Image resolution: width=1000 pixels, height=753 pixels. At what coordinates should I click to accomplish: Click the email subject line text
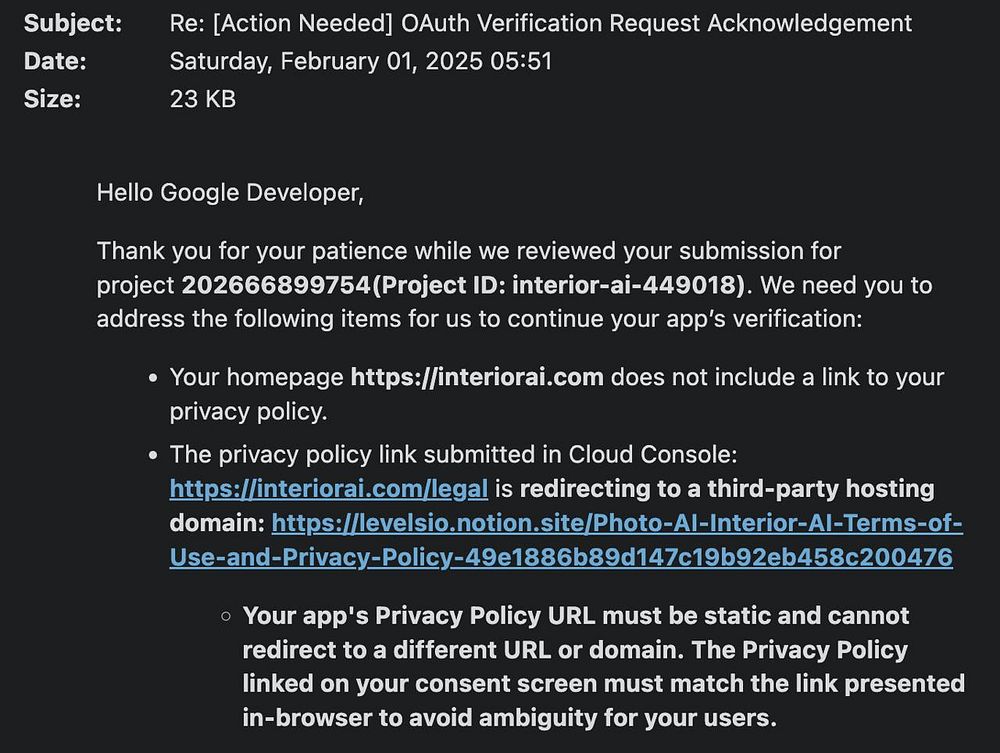pyautogui.click(x=540, y=23)
